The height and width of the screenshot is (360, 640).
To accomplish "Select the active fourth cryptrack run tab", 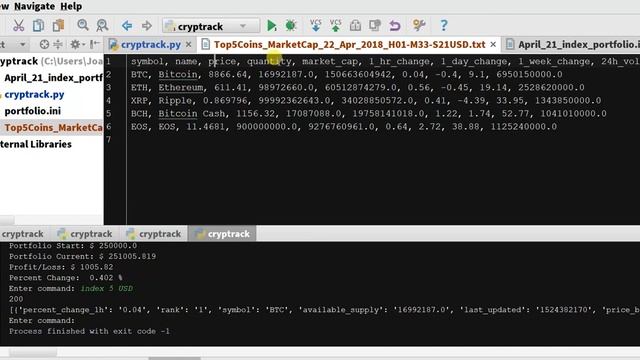I will click(222, 234).
